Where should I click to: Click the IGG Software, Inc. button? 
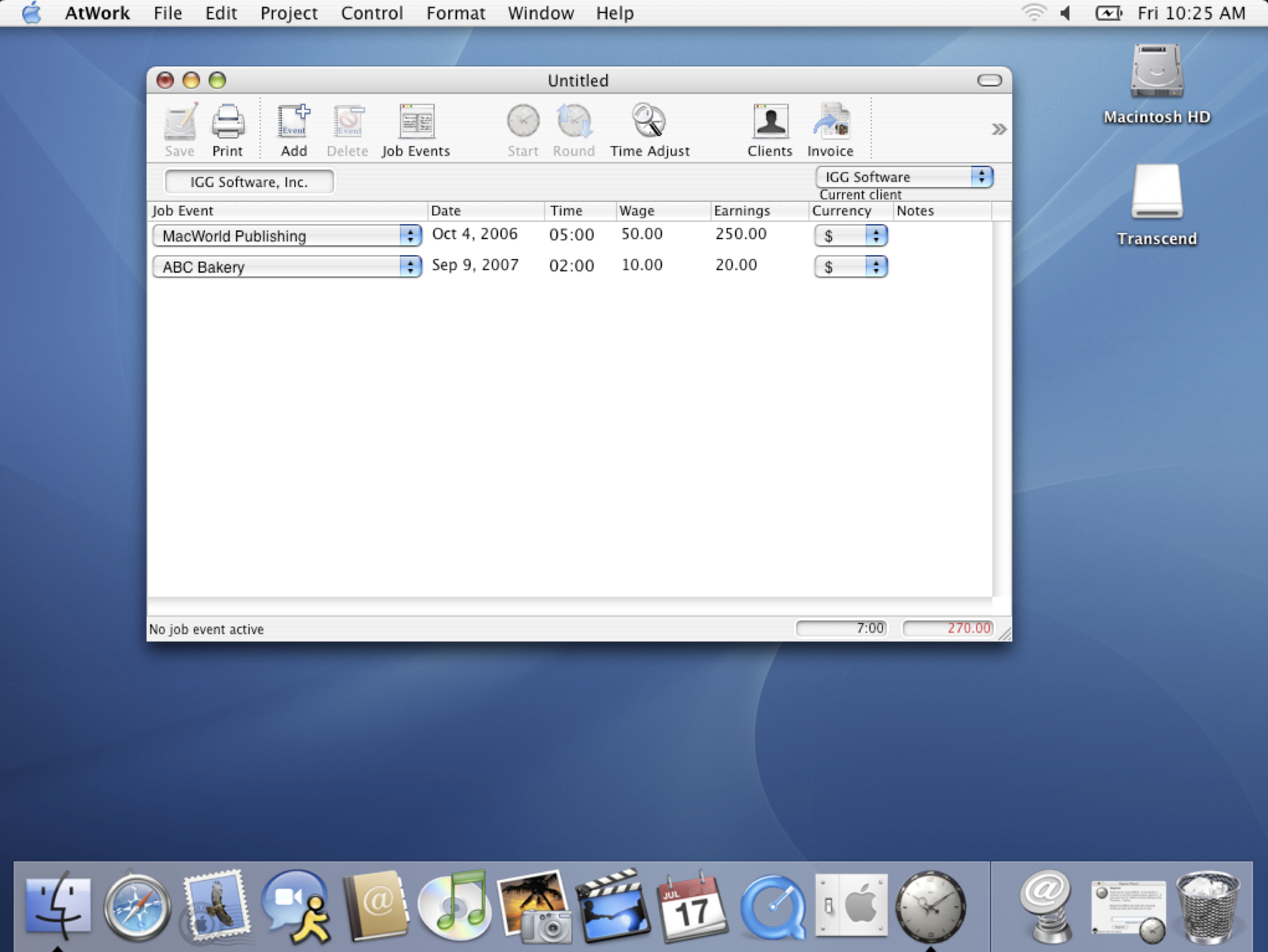point(249,182)
